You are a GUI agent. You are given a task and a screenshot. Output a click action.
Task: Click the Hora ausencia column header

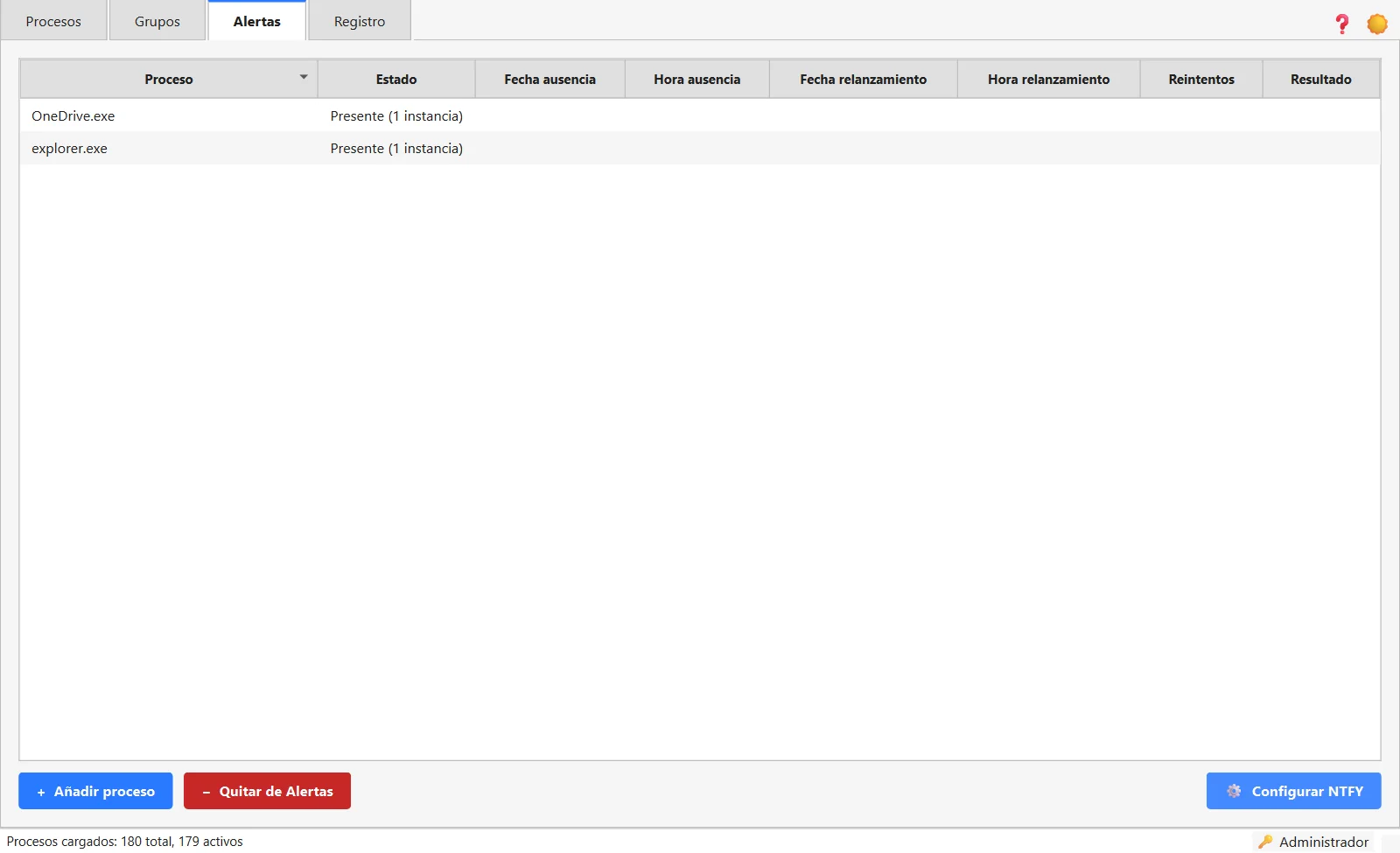[x=697, y=79]
